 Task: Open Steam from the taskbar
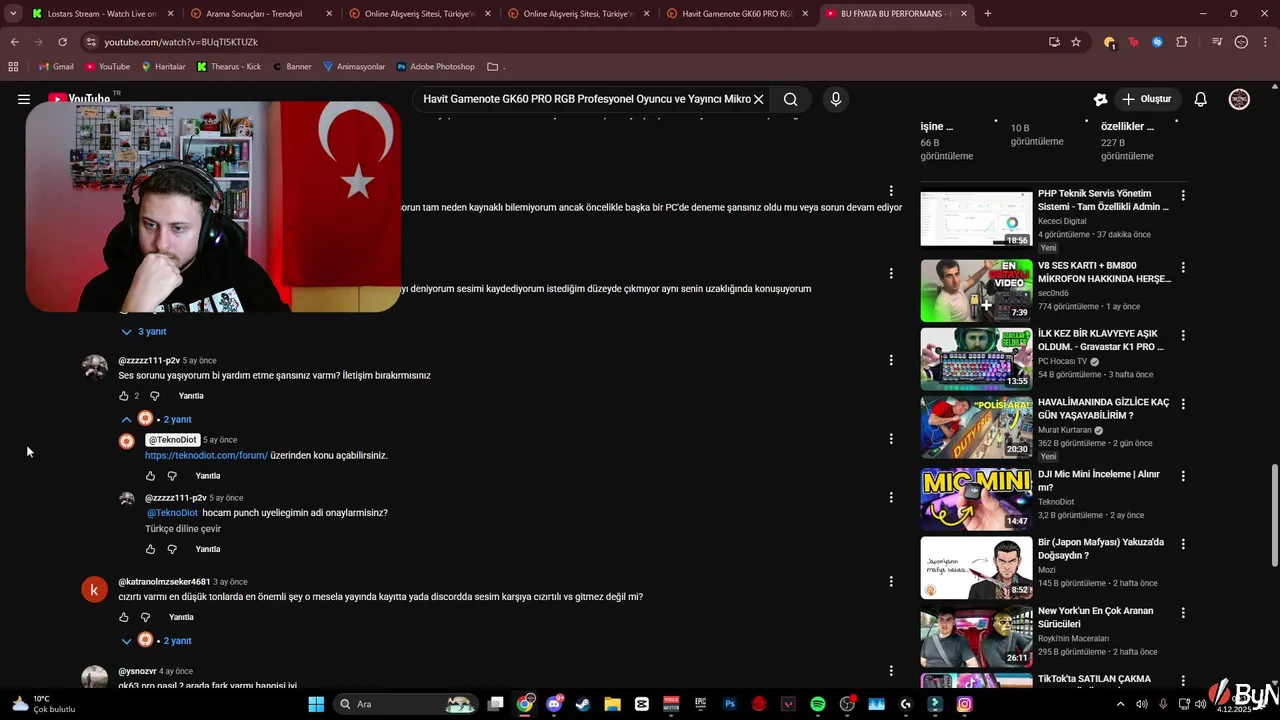[583, 704]
